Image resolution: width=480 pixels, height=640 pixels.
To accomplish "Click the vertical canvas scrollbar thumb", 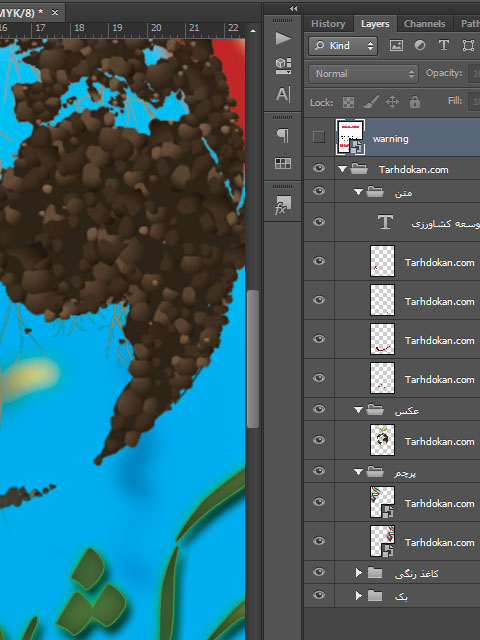I will pyautogui.click(x=253, y=359).
